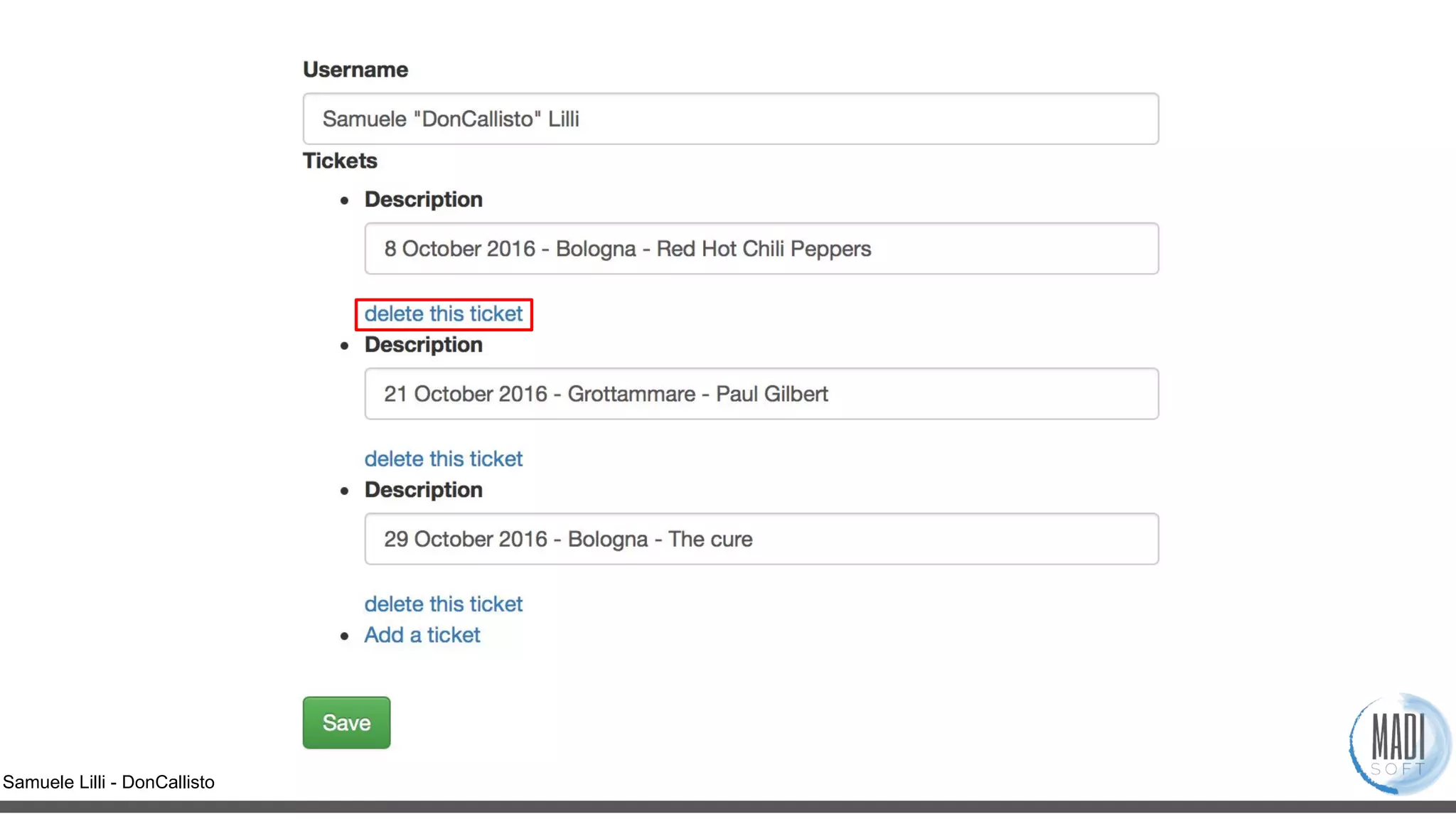Click the Username label
Image resolution: width=1456 pixels, height=819 pixels.
point(355,70)
